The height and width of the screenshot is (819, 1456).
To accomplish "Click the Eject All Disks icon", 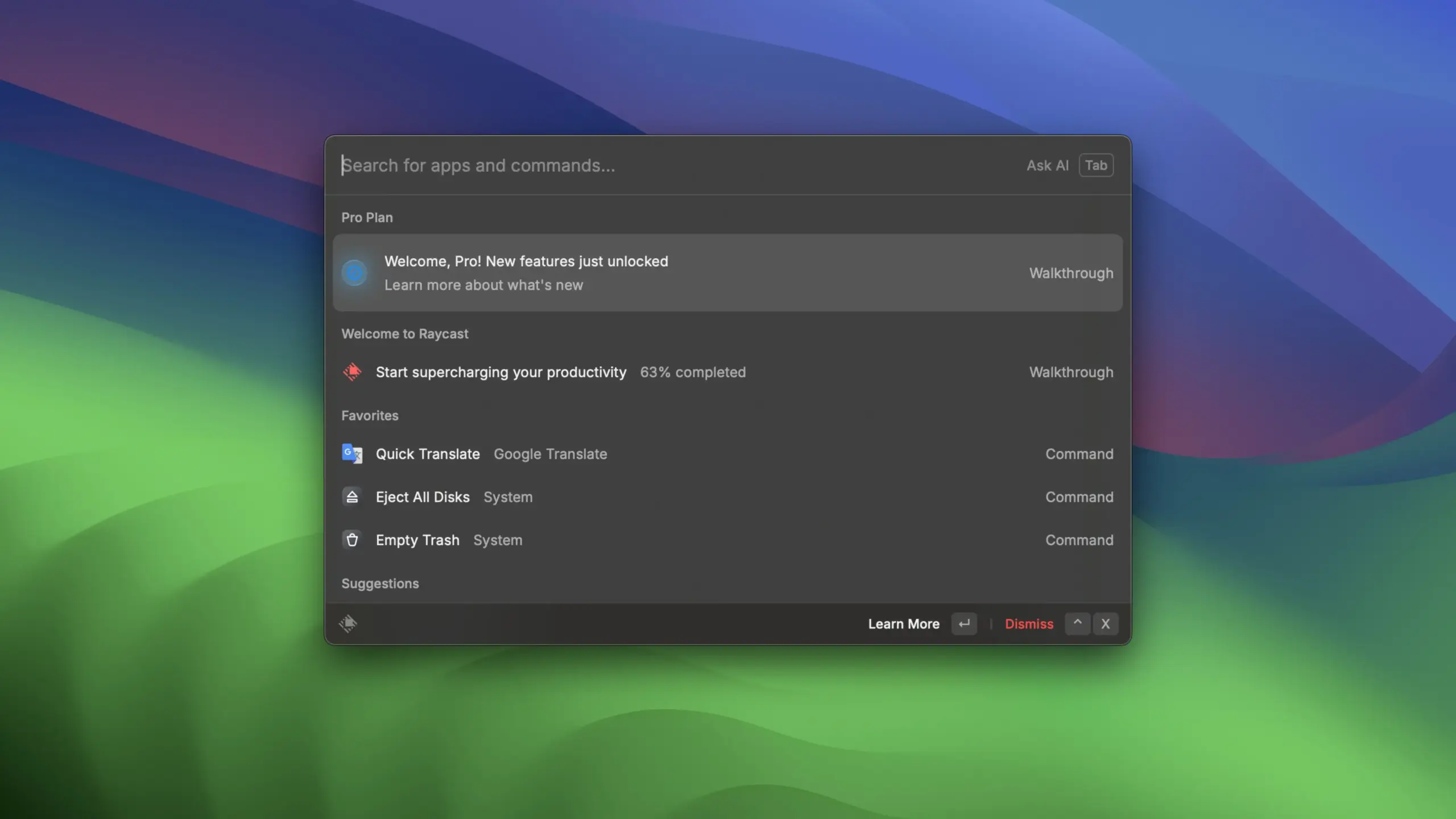I will click(352, 497).
